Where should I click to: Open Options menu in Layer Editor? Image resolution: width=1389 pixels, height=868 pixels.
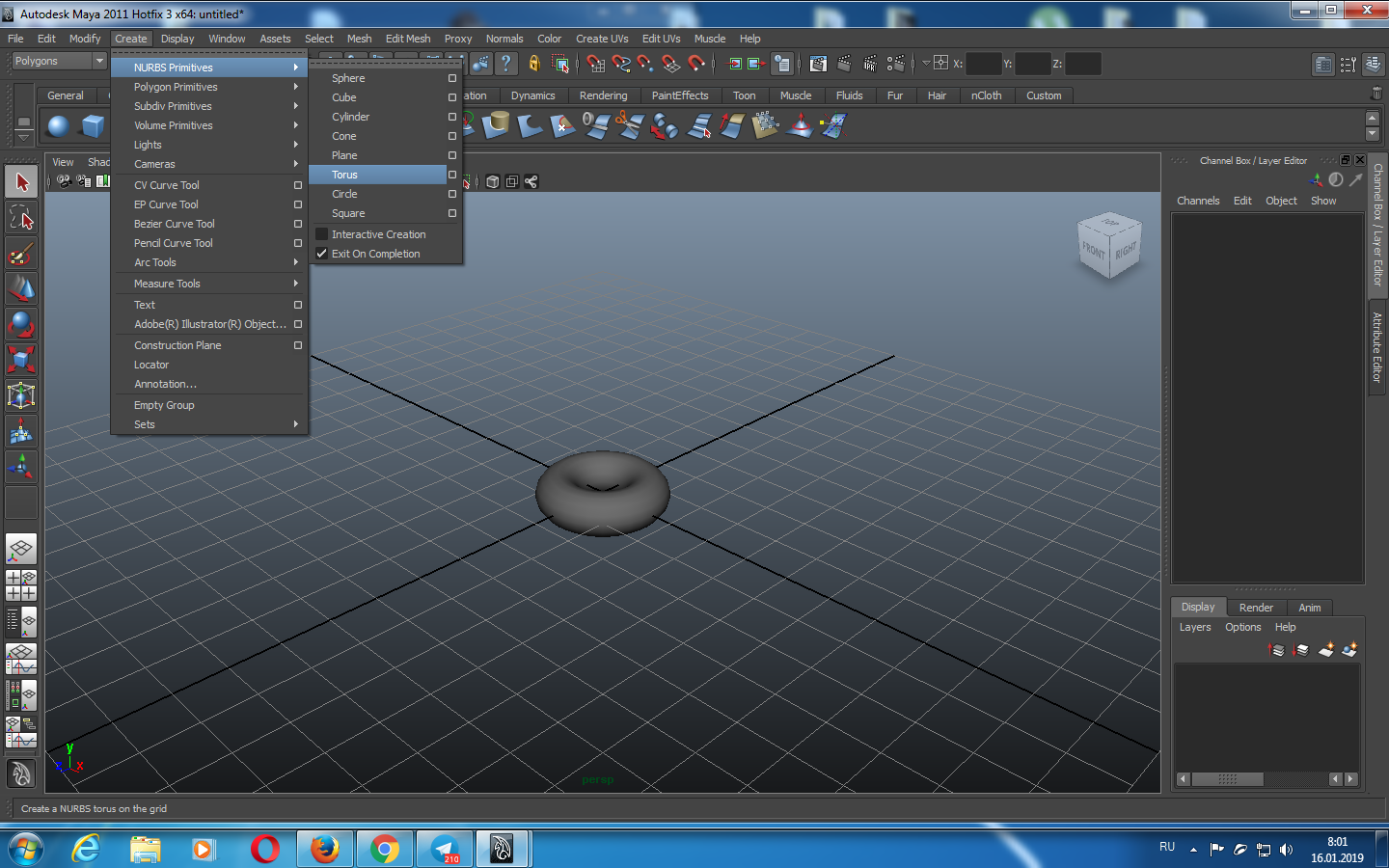click(x=1243, y=627)
